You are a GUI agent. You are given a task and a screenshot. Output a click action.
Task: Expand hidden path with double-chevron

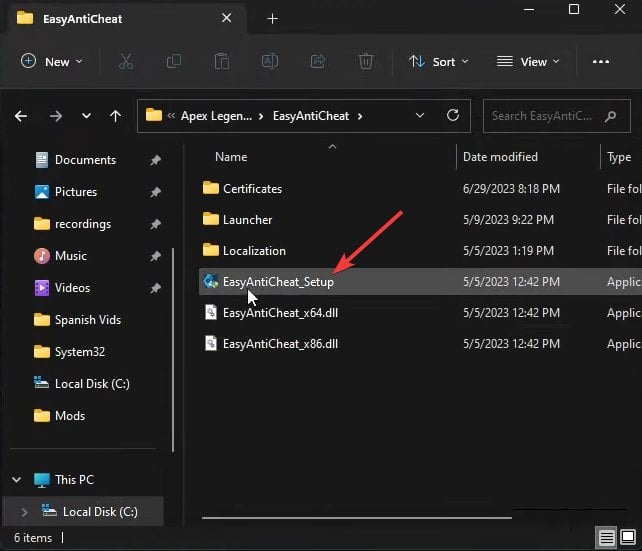(x=171, y=116)
